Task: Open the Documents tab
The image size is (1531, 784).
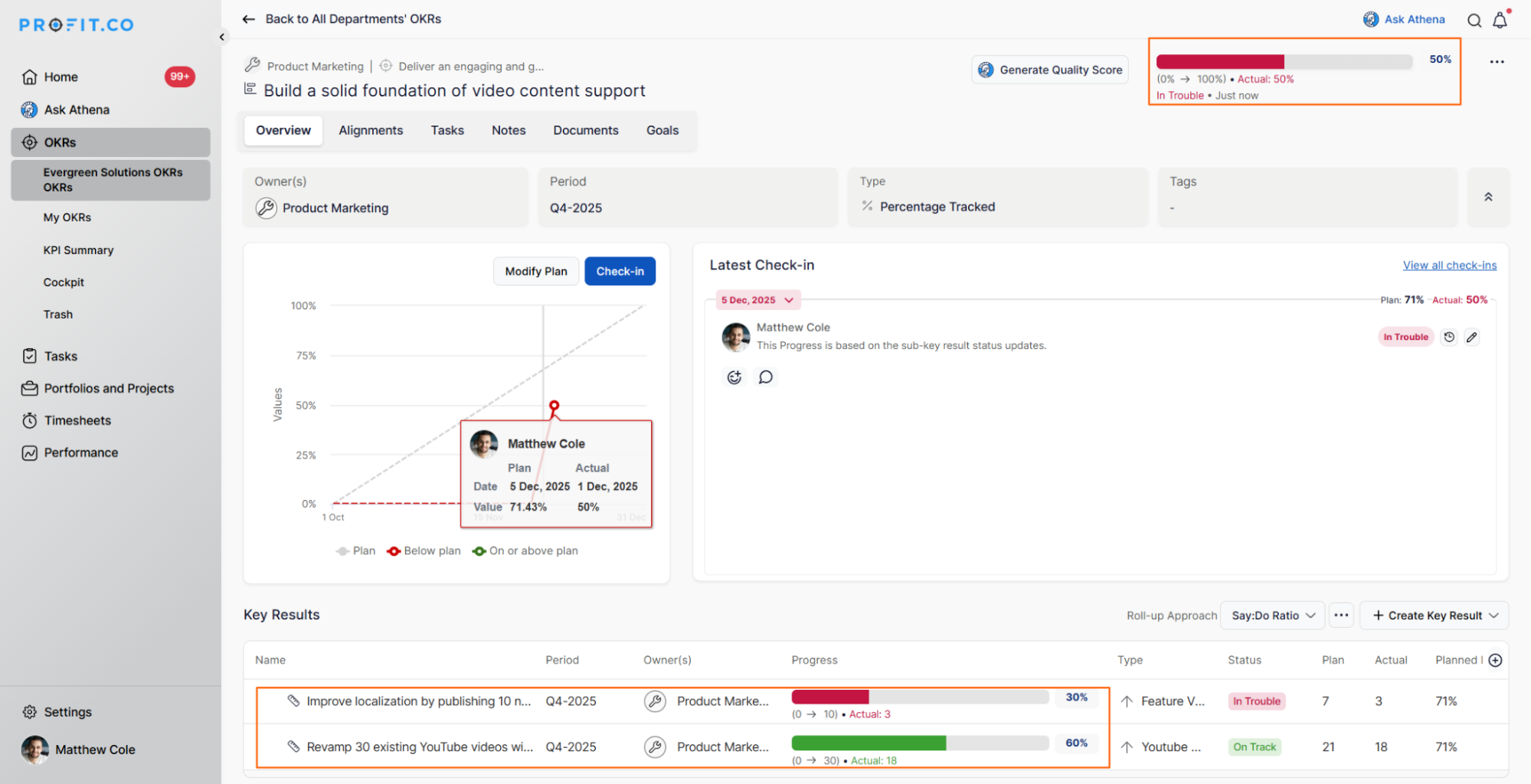Action: [x=585, y=130]
